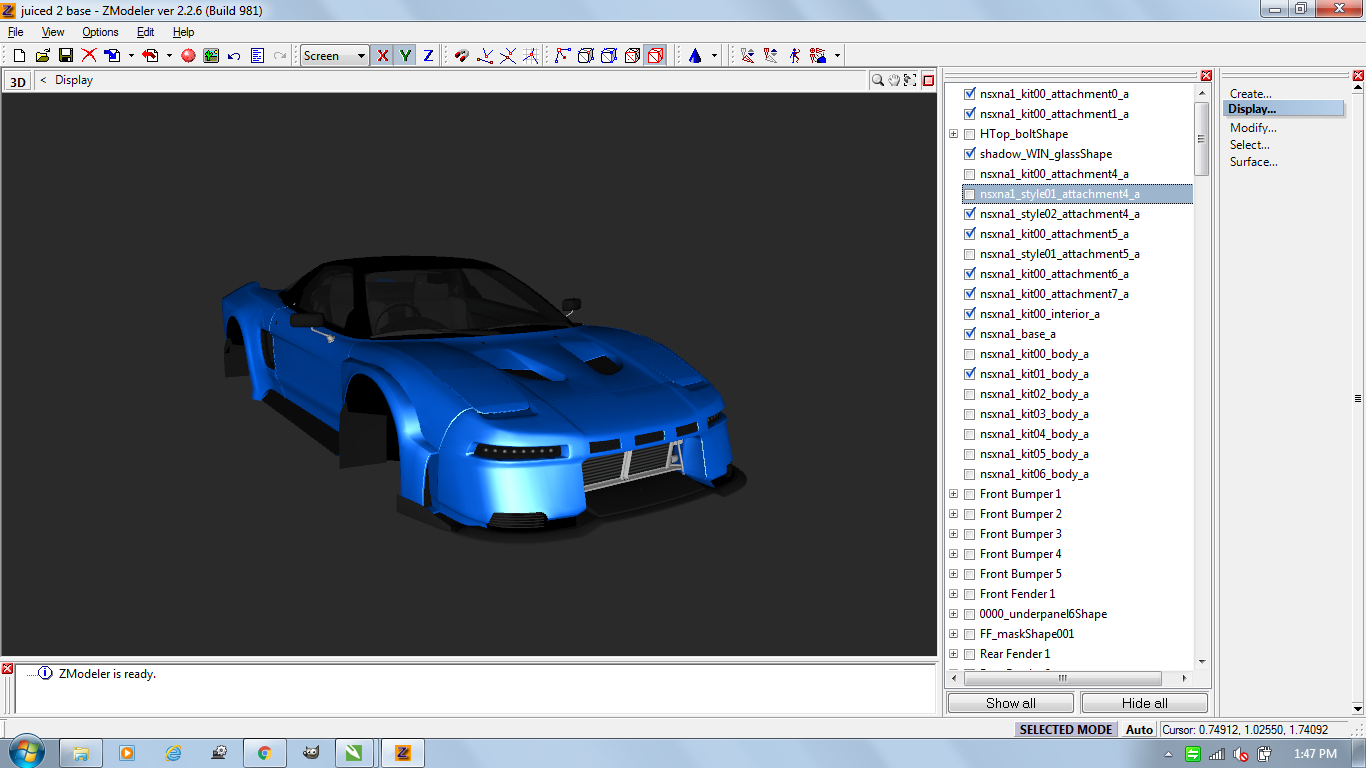Expand the Front Bumper 1 node
Screen dimensions: 1366x768
coord(953,494)
